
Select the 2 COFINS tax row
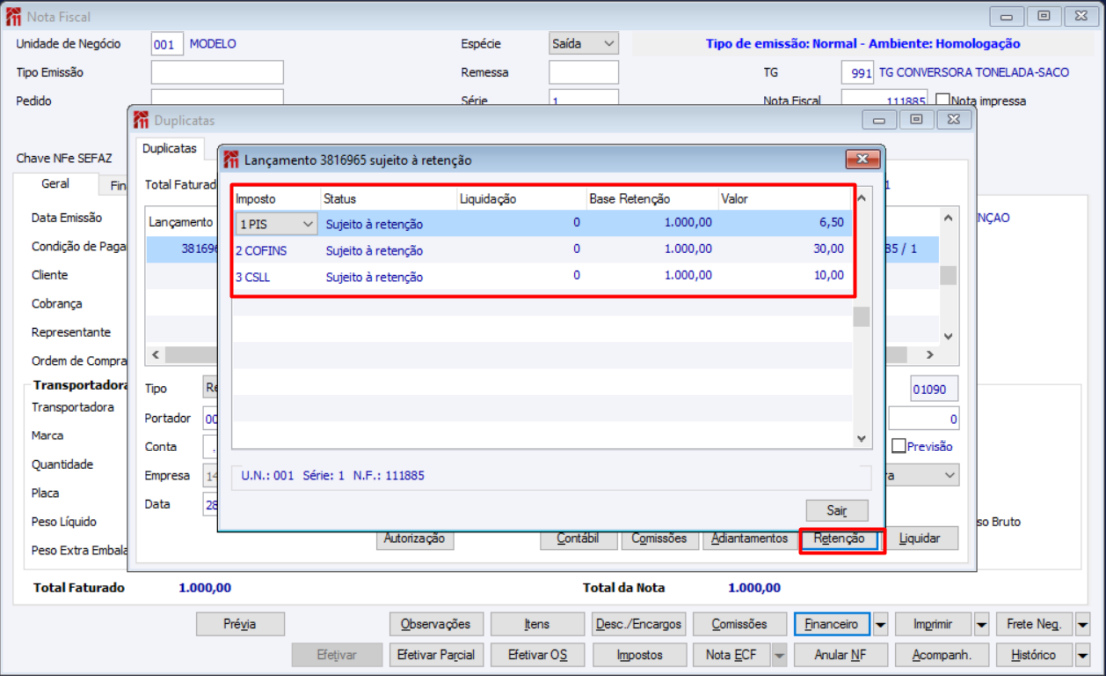[x=543, y=250]
